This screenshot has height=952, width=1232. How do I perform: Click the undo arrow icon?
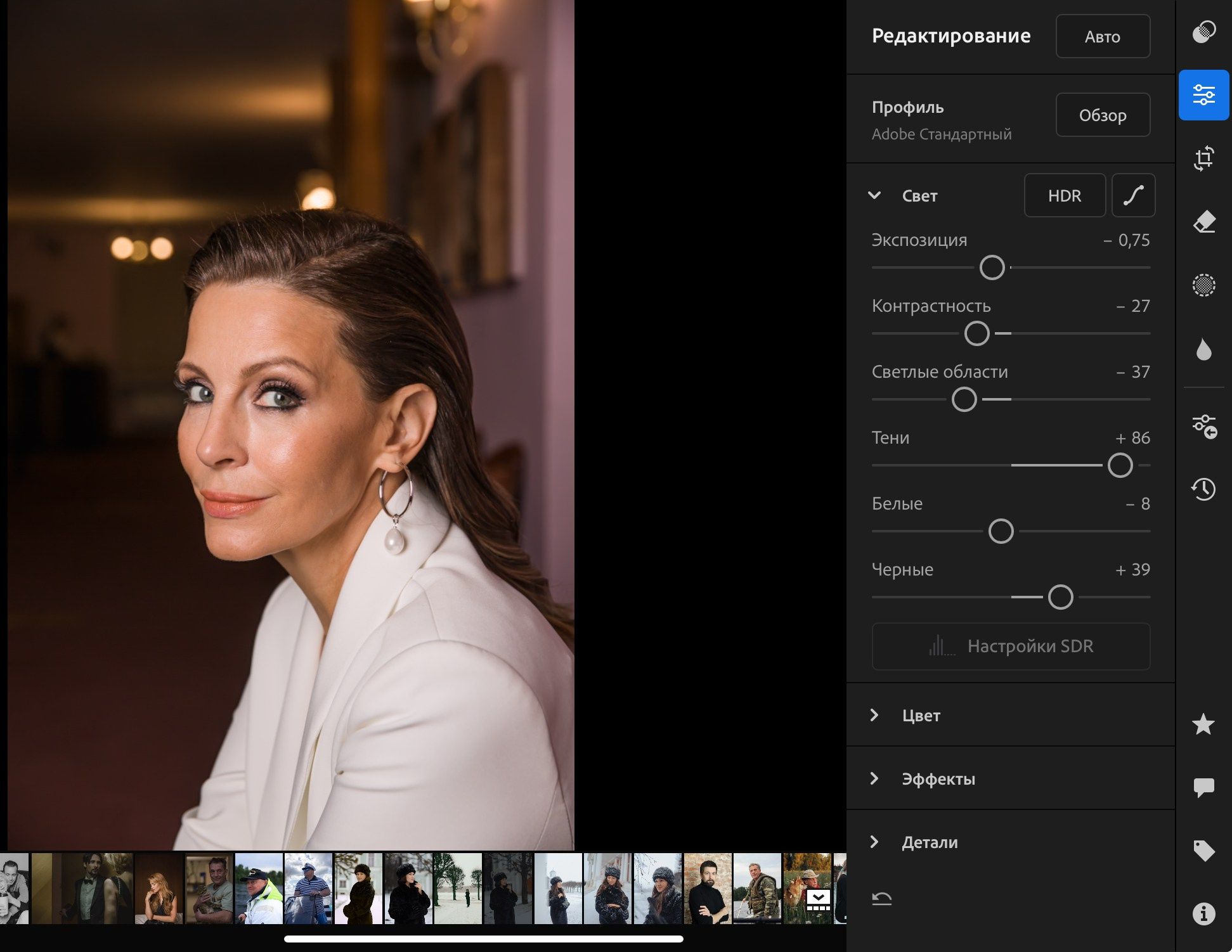point(882,898)
